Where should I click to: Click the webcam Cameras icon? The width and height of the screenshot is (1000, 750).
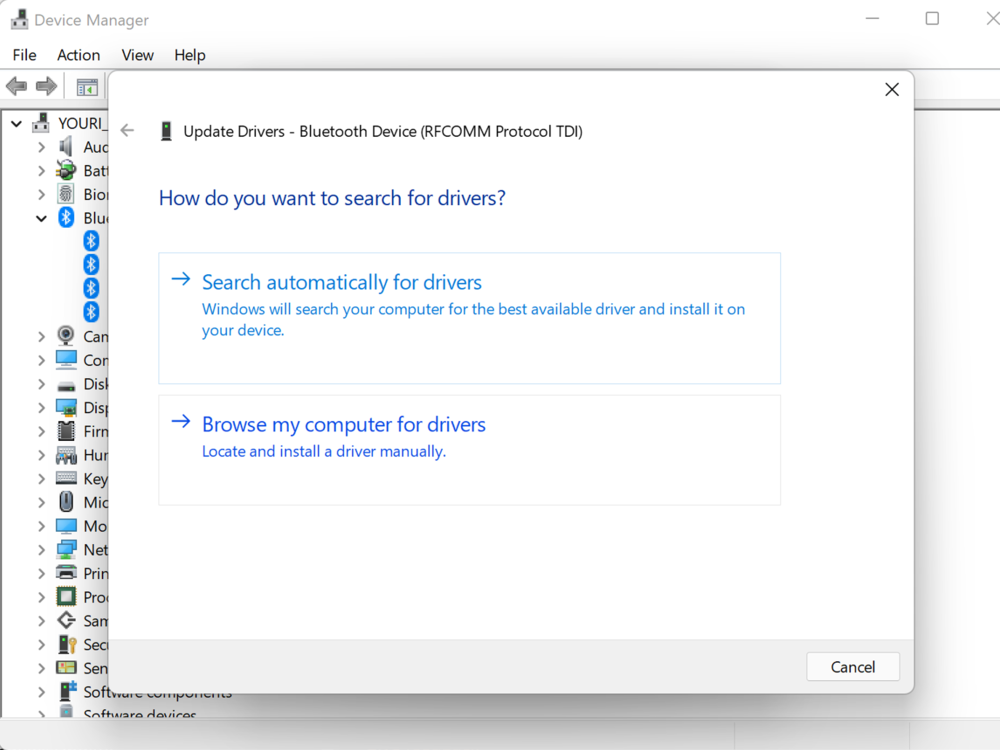[66, 336]
